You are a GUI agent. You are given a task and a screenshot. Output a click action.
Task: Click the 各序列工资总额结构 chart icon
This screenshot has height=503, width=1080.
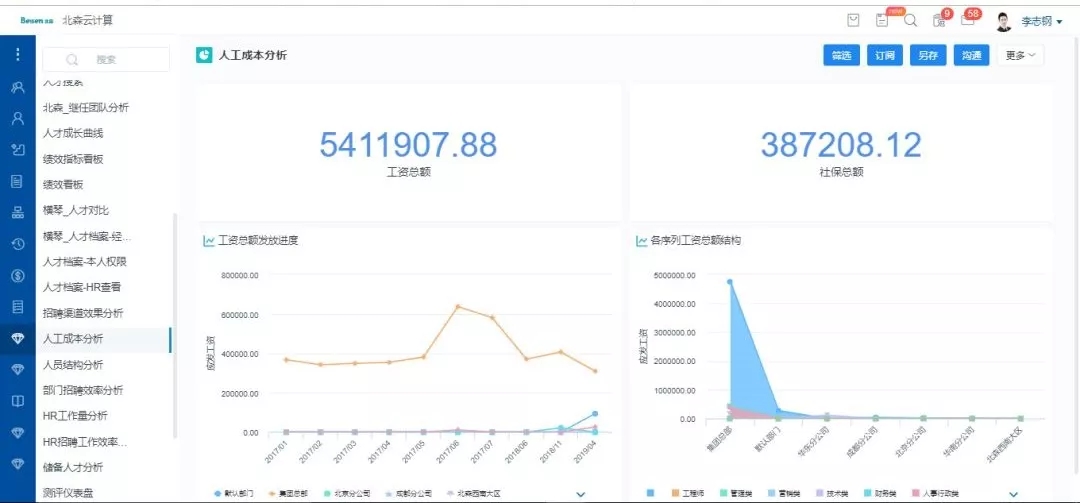click(x=641, y=241)
